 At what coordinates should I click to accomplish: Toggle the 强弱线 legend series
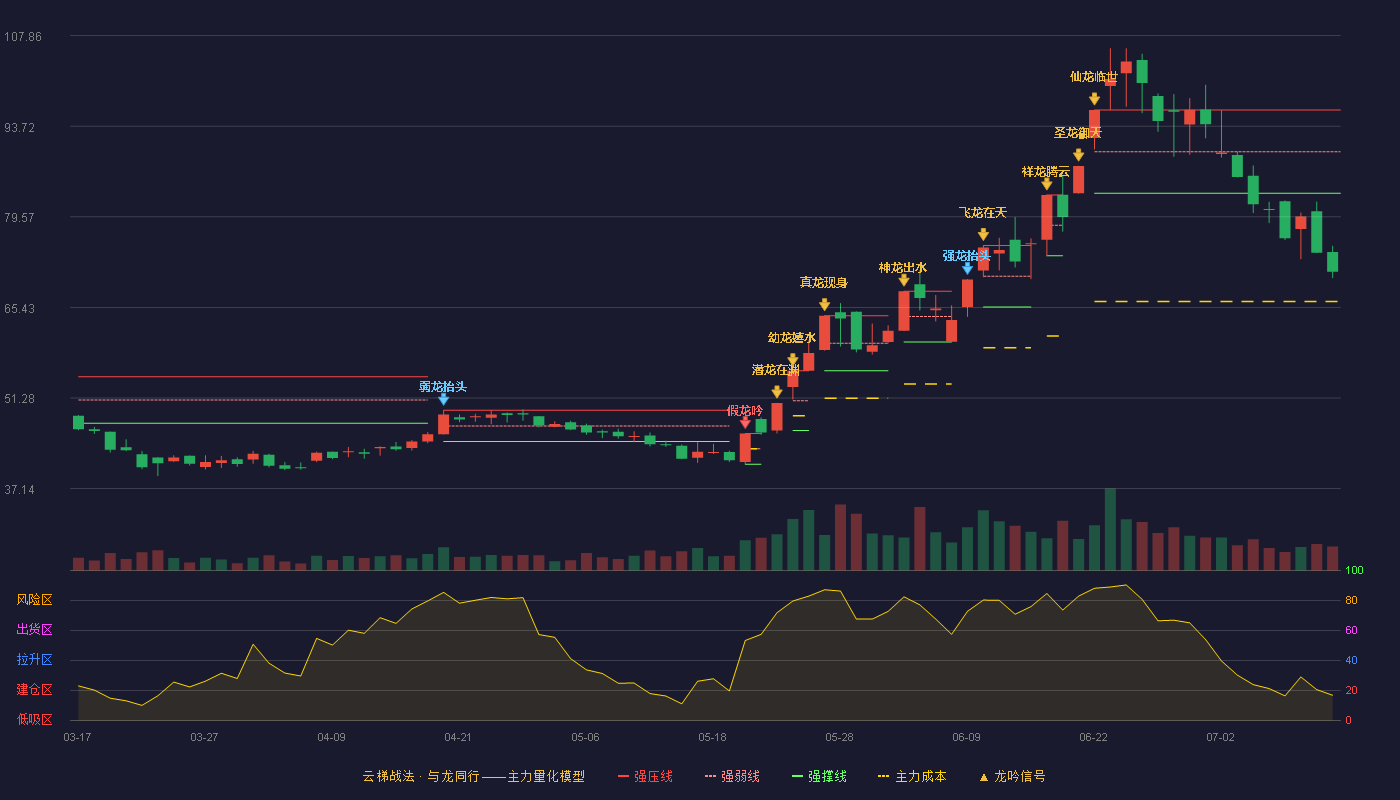tap(732, 776)
